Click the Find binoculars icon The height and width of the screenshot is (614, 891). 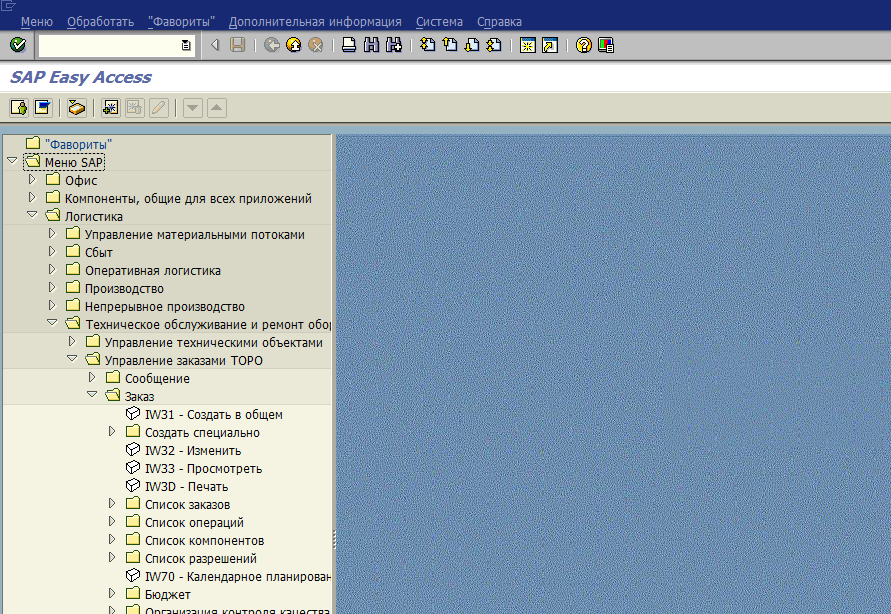(x=371, y=45)
